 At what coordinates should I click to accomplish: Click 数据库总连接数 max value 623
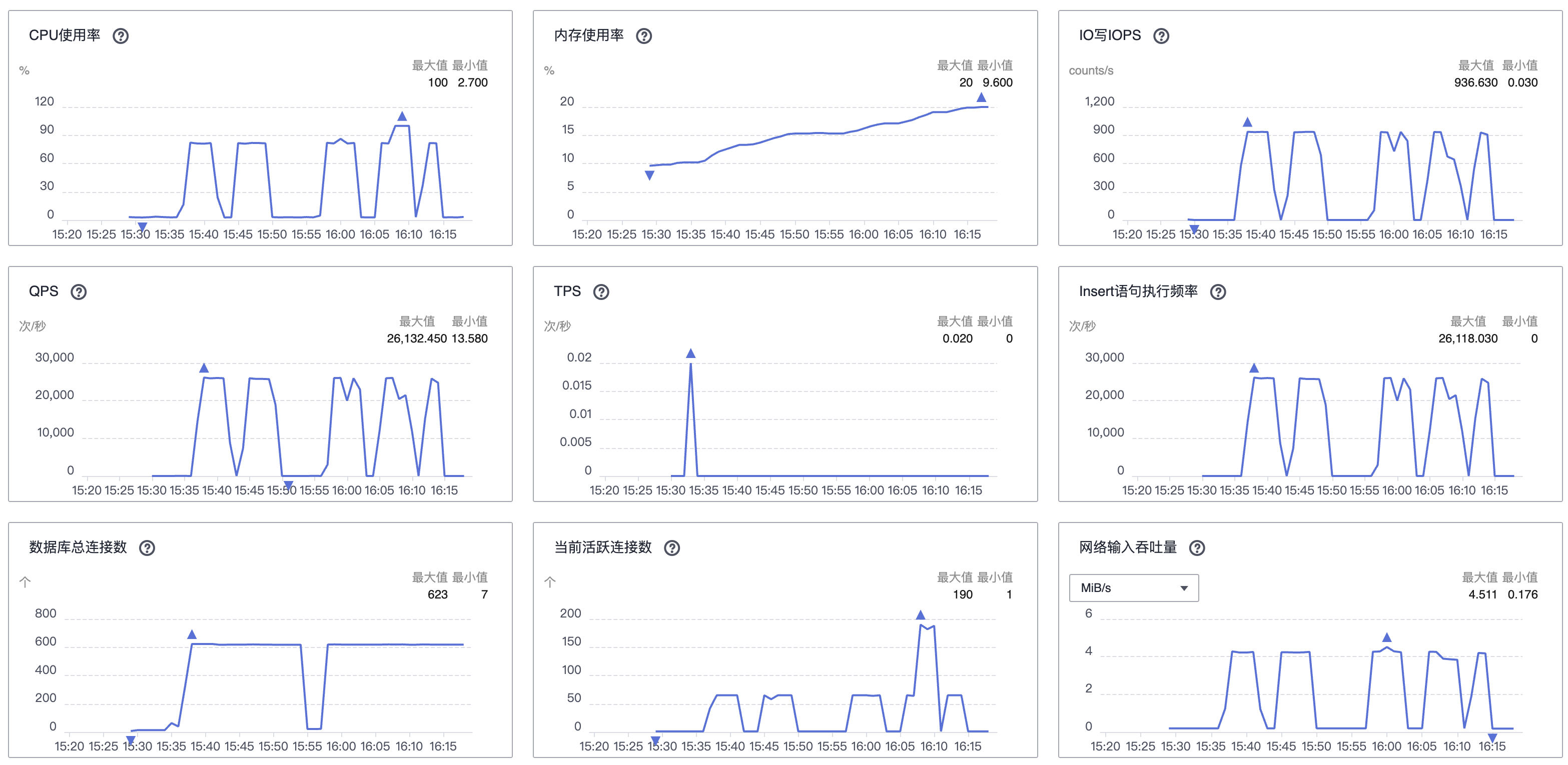tap(437, 594)
